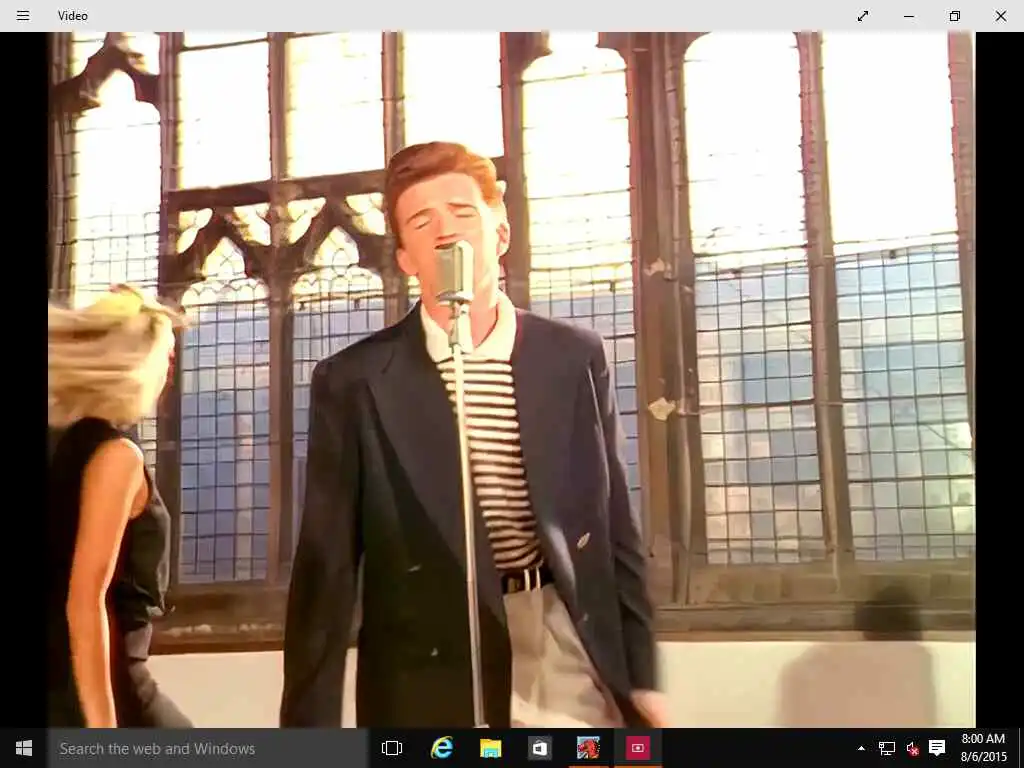Minimize the Video window
This screenshot has width=1024, height=768.
(x=908, y=16)
